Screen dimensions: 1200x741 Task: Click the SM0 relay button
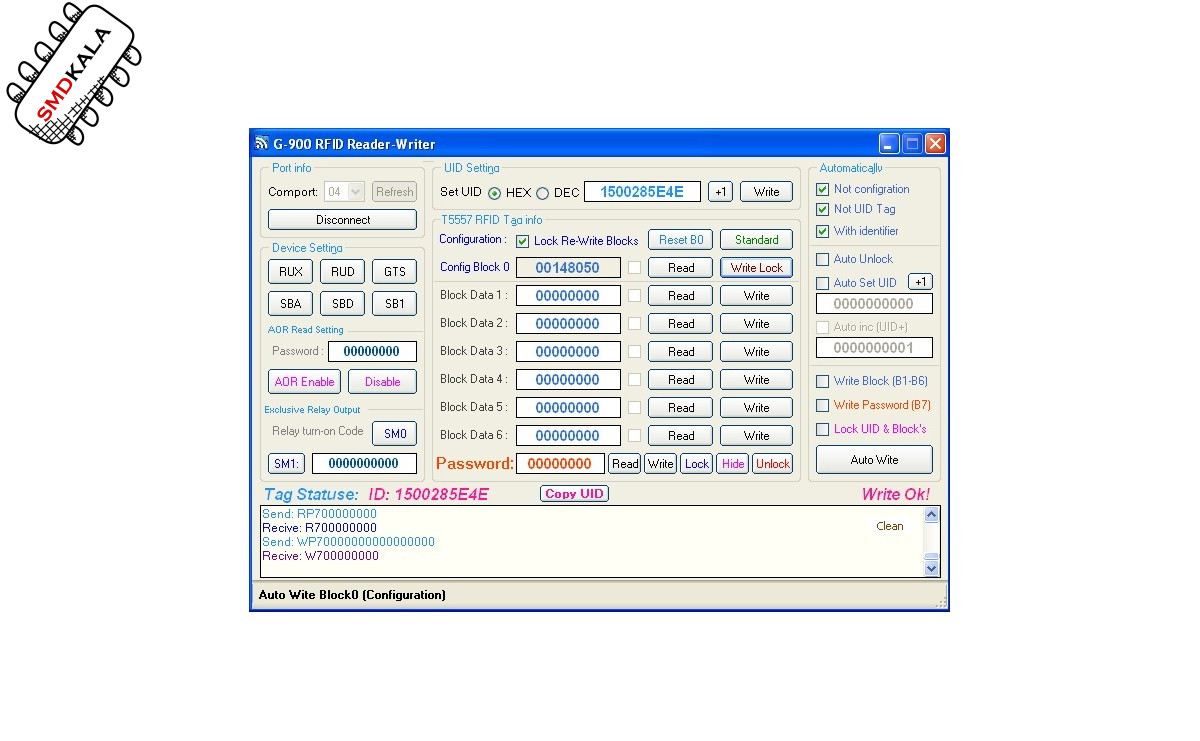click(394, 434)
